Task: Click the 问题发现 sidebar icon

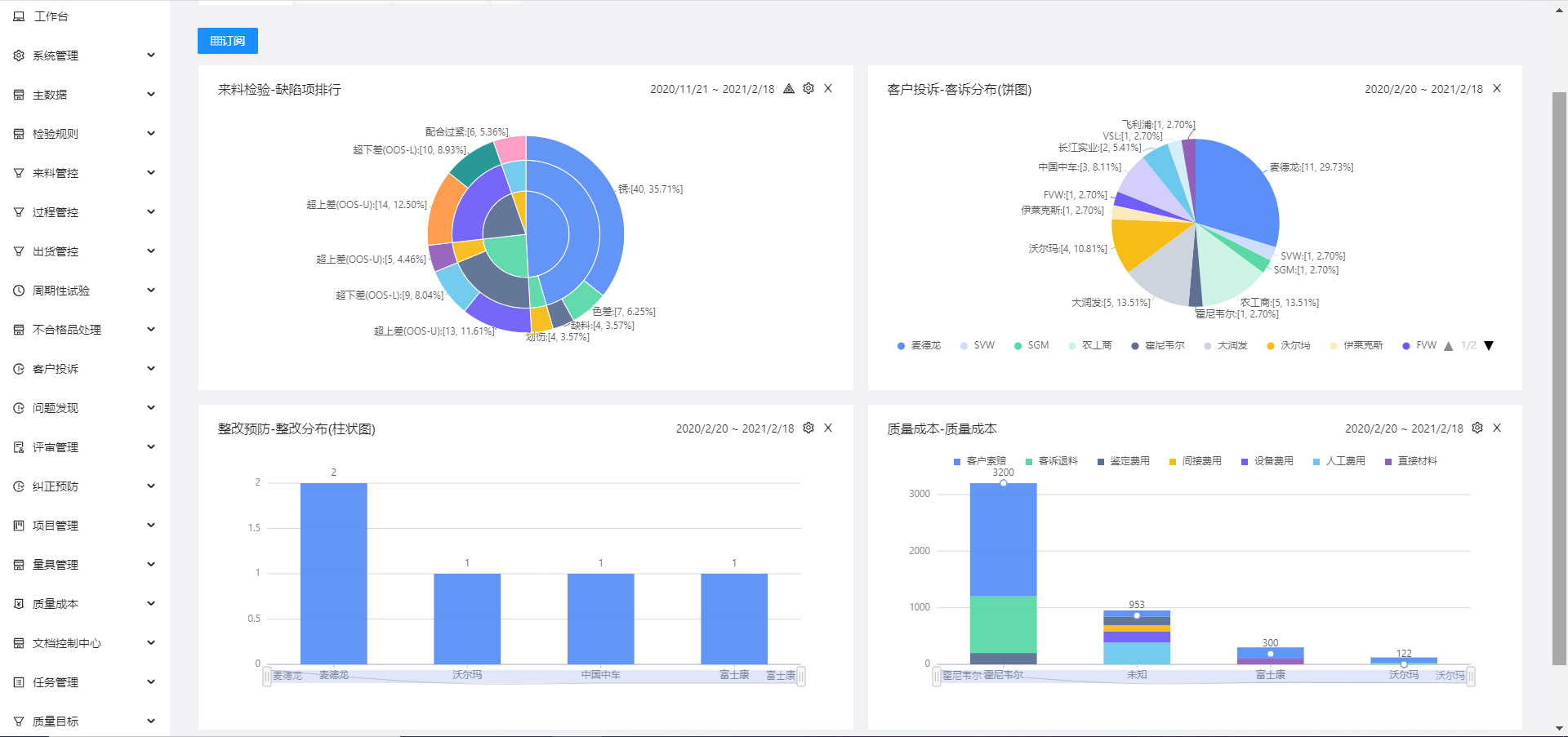Action: 19,408
